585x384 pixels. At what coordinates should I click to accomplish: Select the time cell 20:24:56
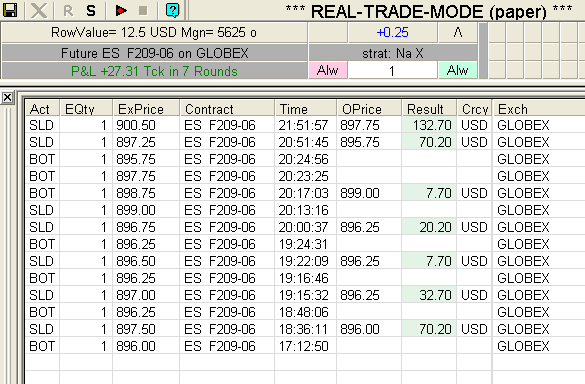[306, 159]
